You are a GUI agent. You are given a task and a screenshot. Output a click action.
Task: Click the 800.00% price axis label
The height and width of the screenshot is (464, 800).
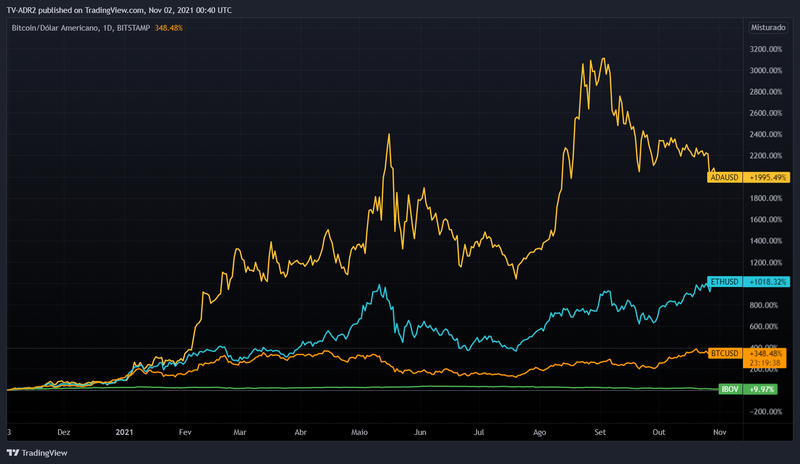[x=764, y=305]
